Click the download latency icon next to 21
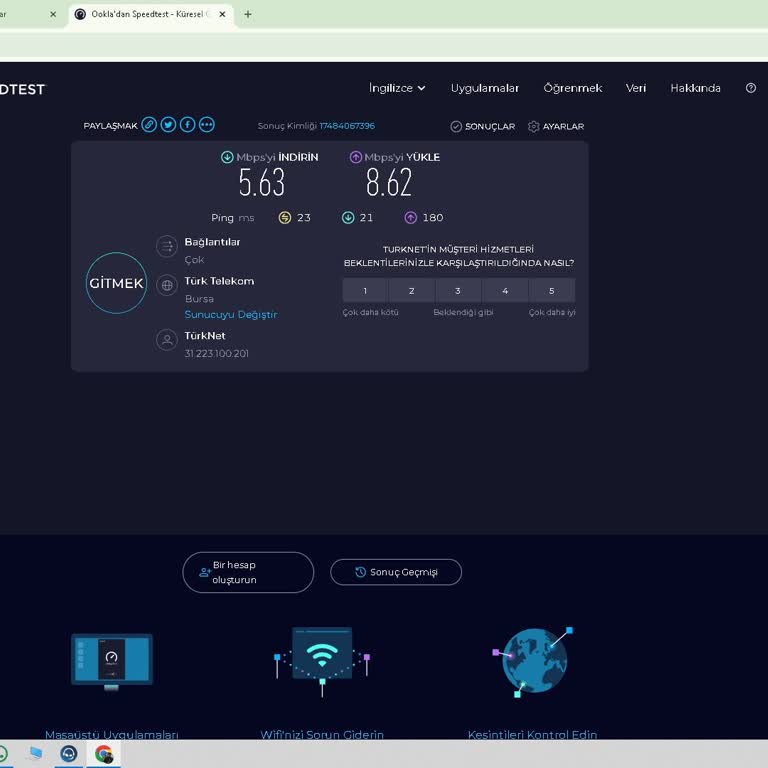Viewport: 768px width, 768px height. [x=348, y=217]
